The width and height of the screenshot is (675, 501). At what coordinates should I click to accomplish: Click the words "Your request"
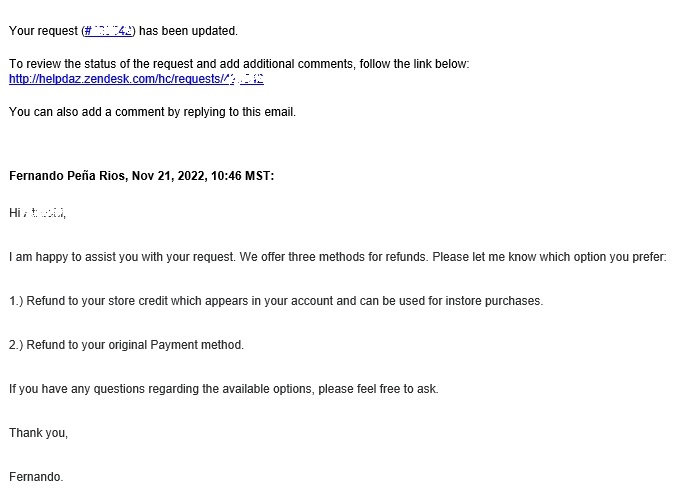tap(43, 31)
